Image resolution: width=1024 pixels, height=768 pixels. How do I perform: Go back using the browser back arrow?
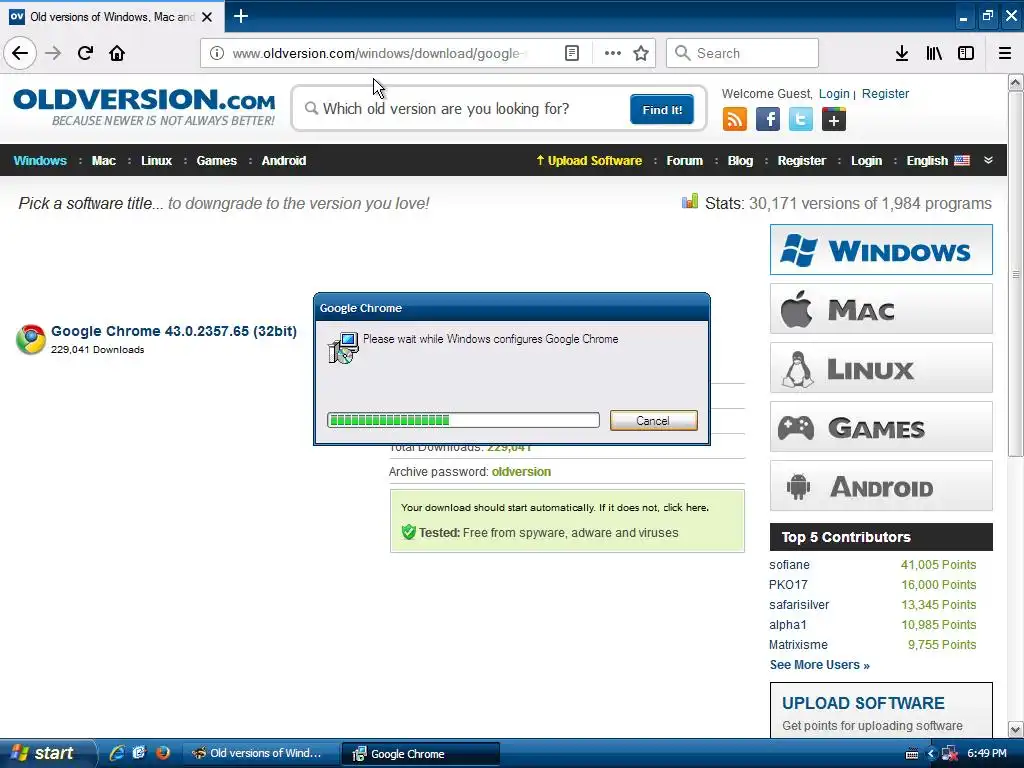click(20, 53)
